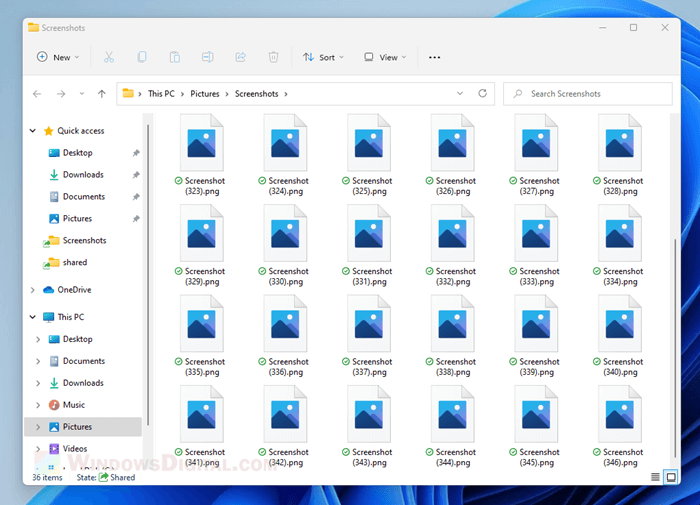Switch to details view in status bar
Viewport: 700px width, 505px height.
click(x=655, y=477)
